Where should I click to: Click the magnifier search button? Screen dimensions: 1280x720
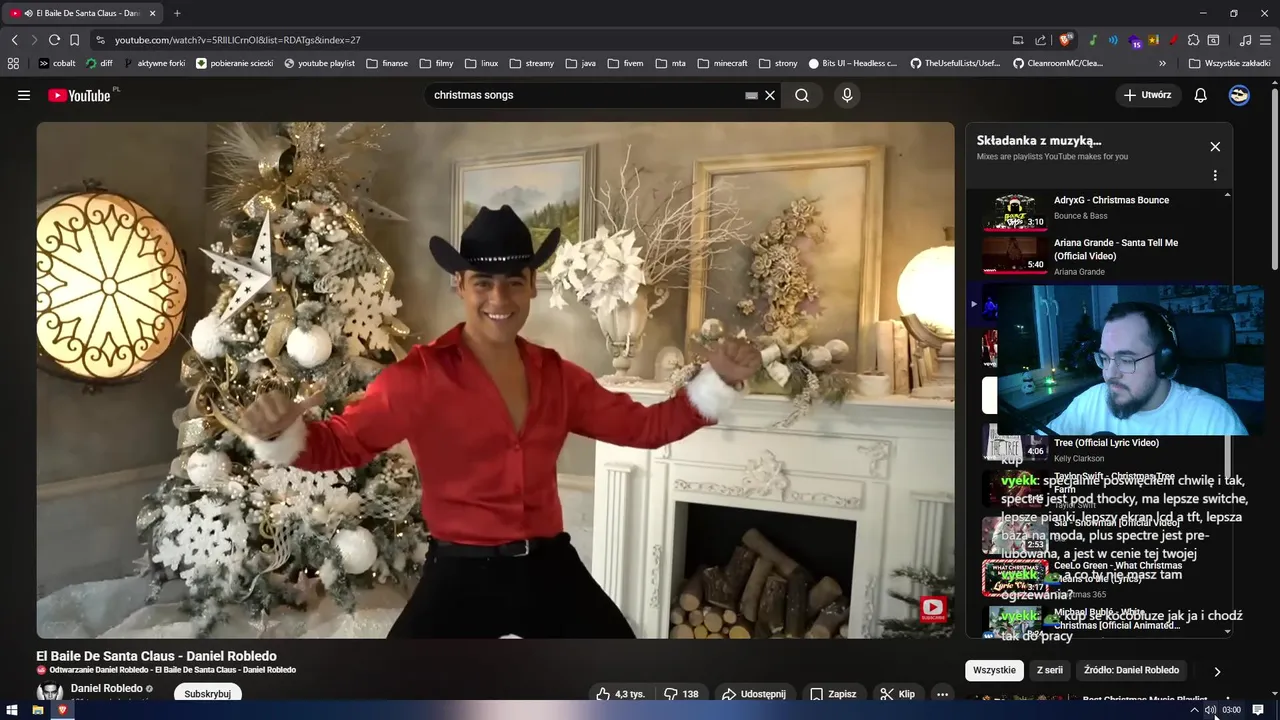pos(802,95)
